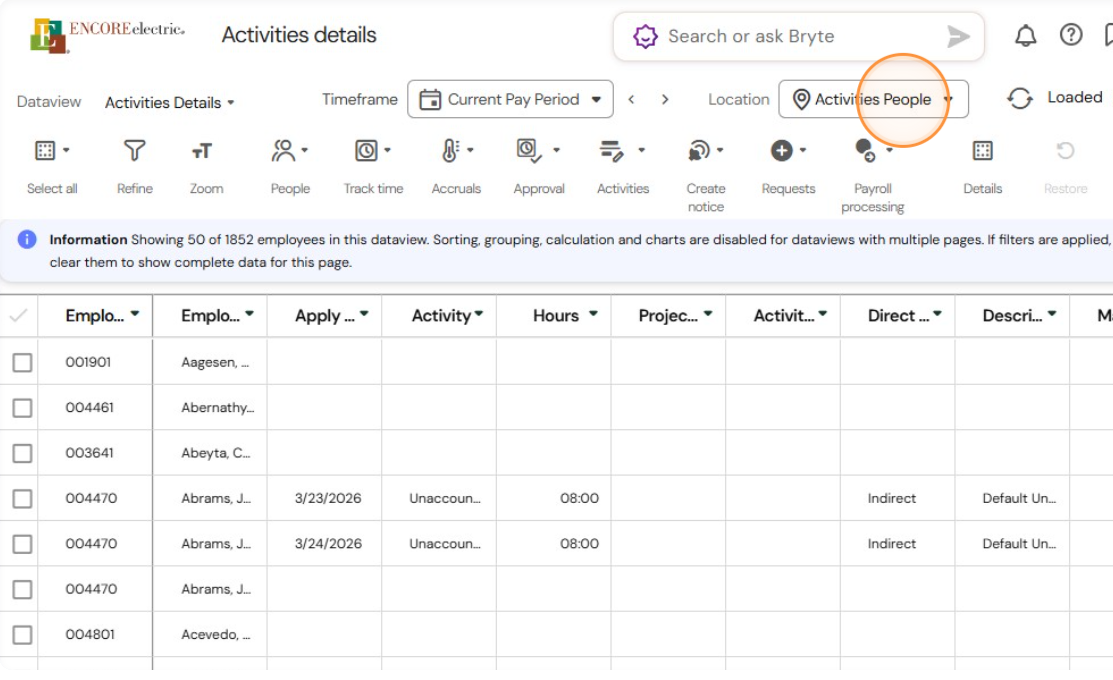Tick checkbox for employee 004461
Viewport: 1113px width, 680px height.
pyautogui.click(x=23, y=408)
